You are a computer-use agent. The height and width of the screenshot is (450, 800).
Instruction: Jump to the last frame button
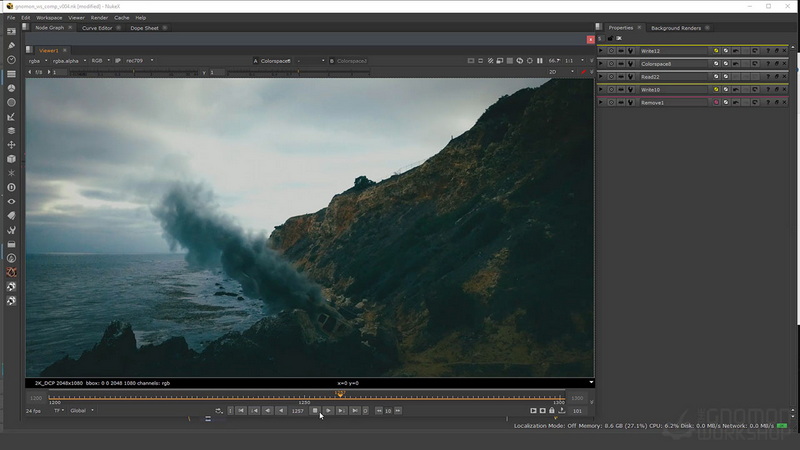pos(355,411)
